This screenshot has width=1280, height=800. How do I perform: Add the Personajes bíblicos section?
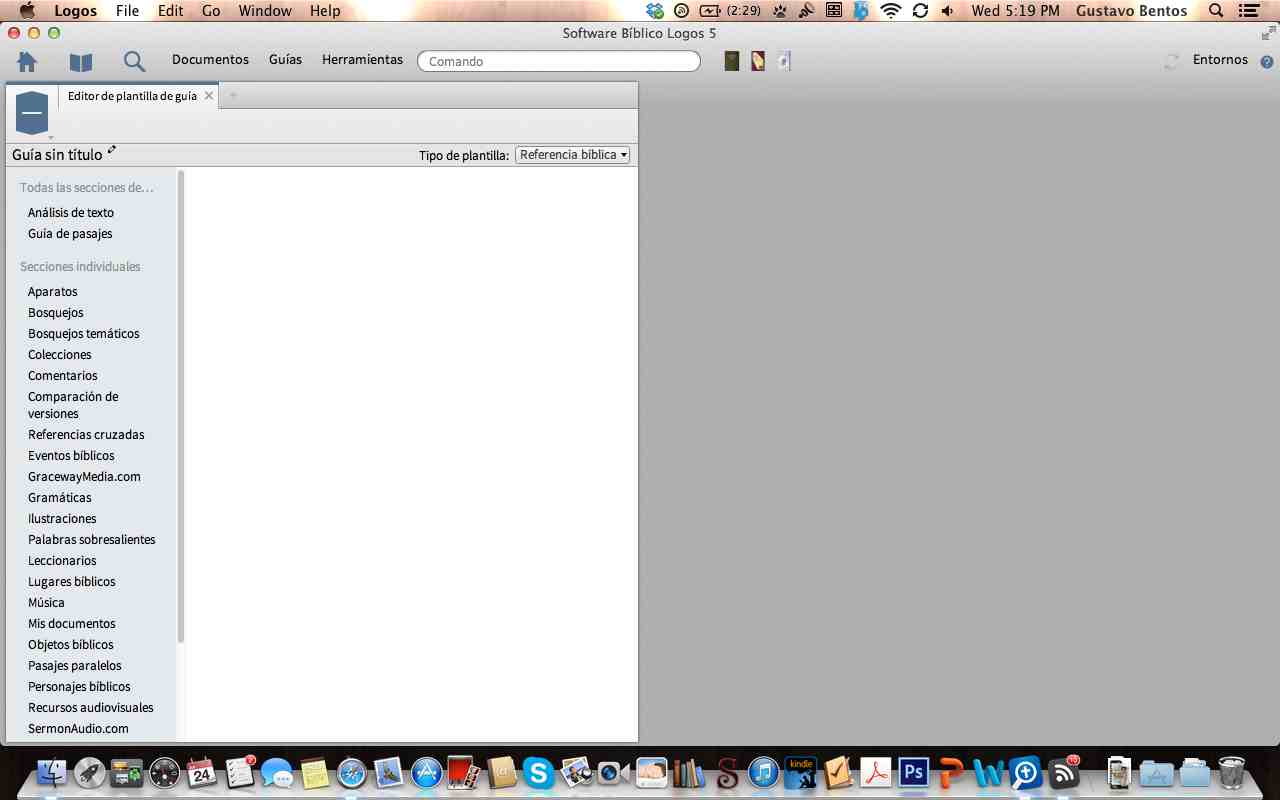coord(79,687)
